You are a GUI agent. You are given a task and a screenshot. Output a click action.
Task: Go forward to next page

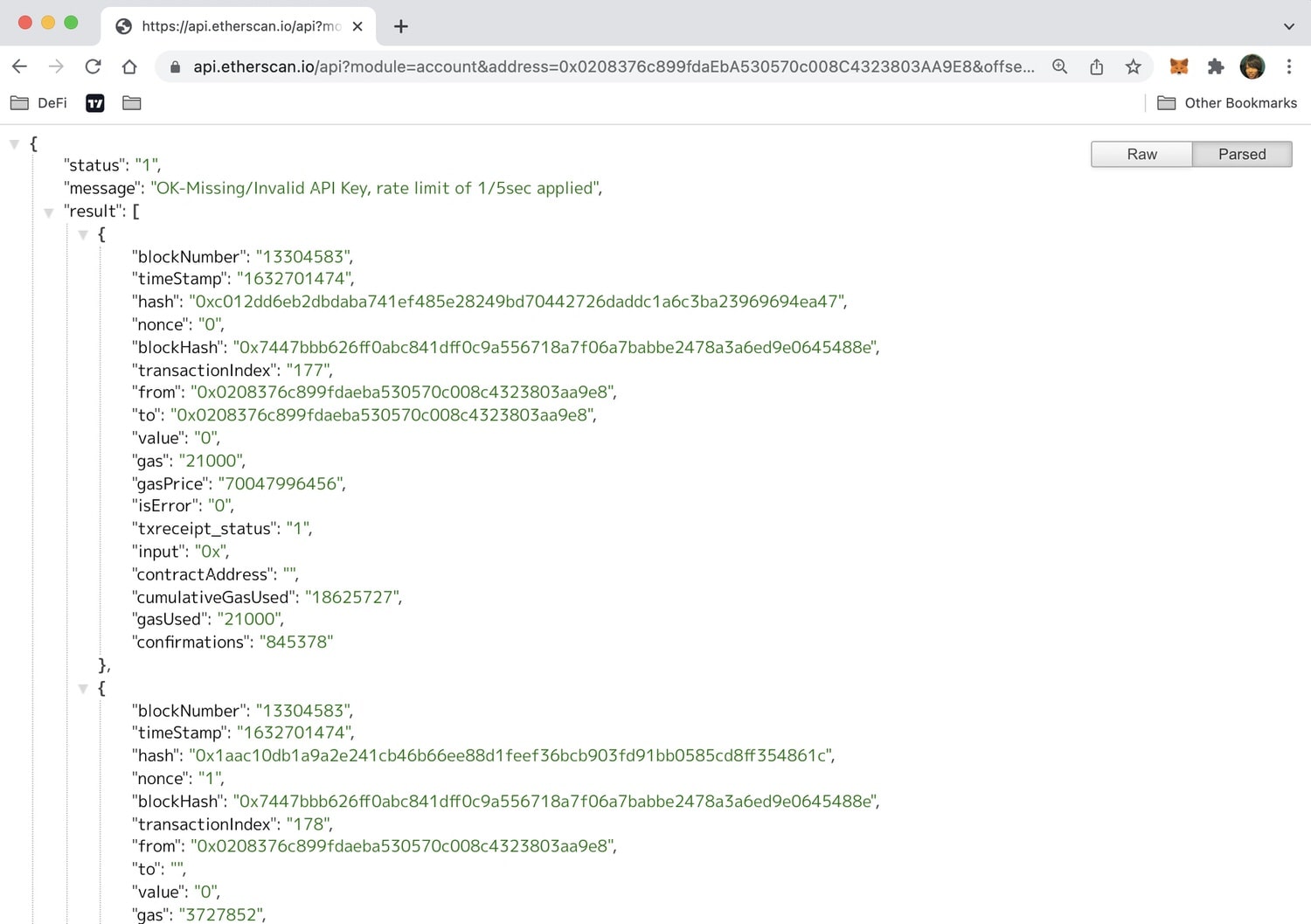tap(56, 66)
